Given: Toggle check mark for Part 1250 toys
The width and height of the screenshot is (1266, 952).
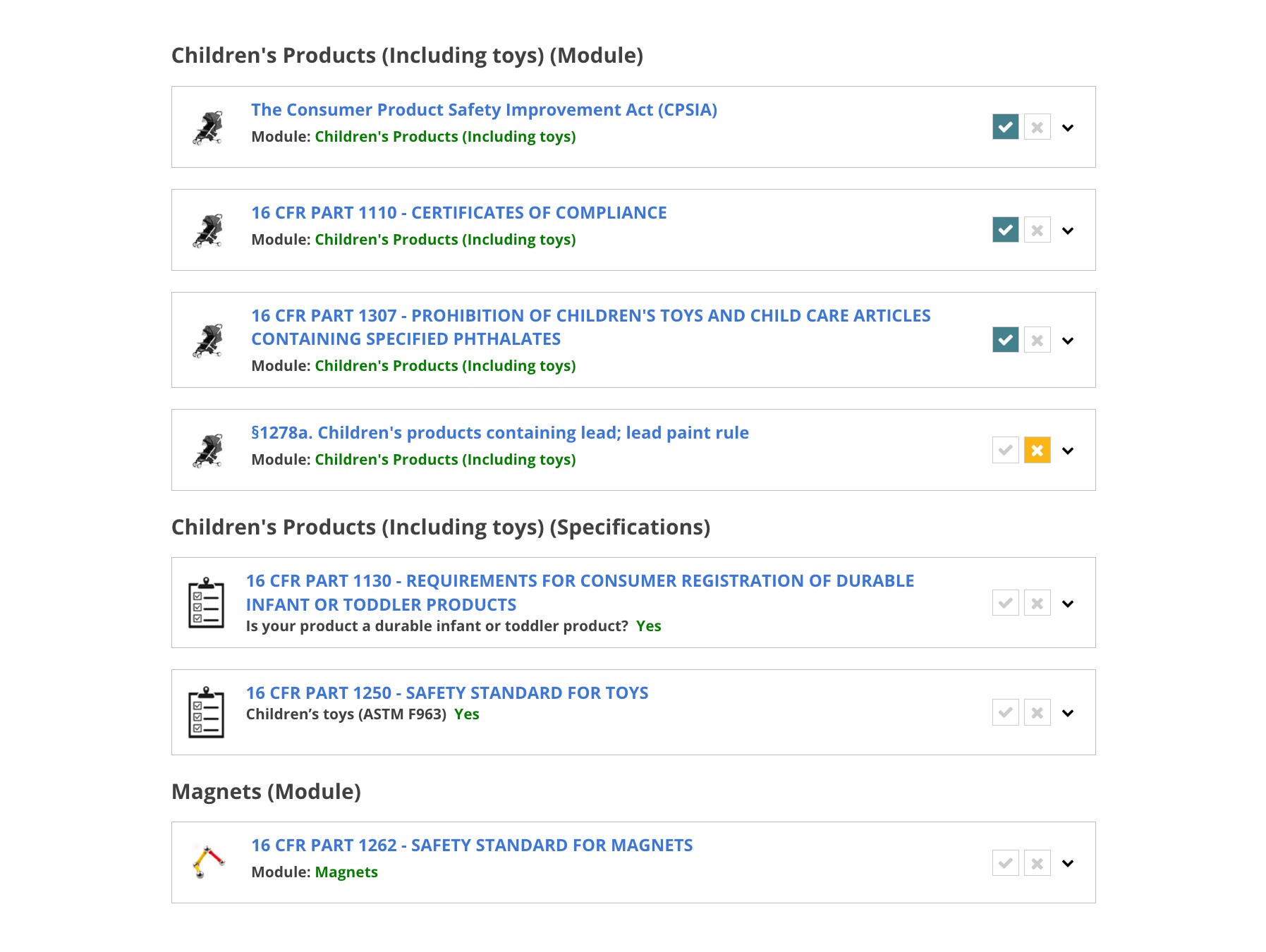Looking at the screenshot, I should (x=1005, y=712).
